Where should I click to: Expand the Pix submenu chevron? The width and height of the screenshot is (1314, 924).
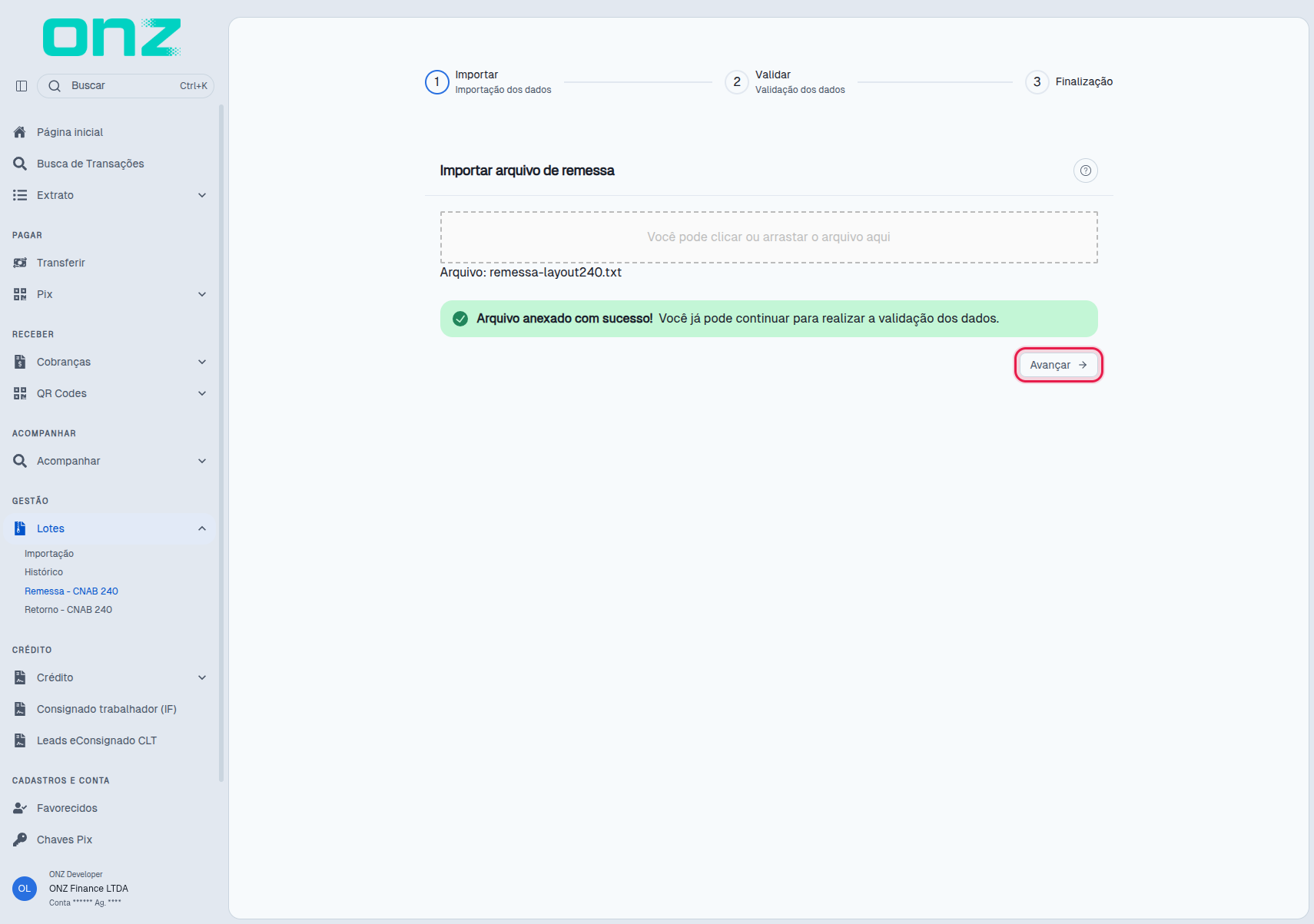(x=202, y=294)
